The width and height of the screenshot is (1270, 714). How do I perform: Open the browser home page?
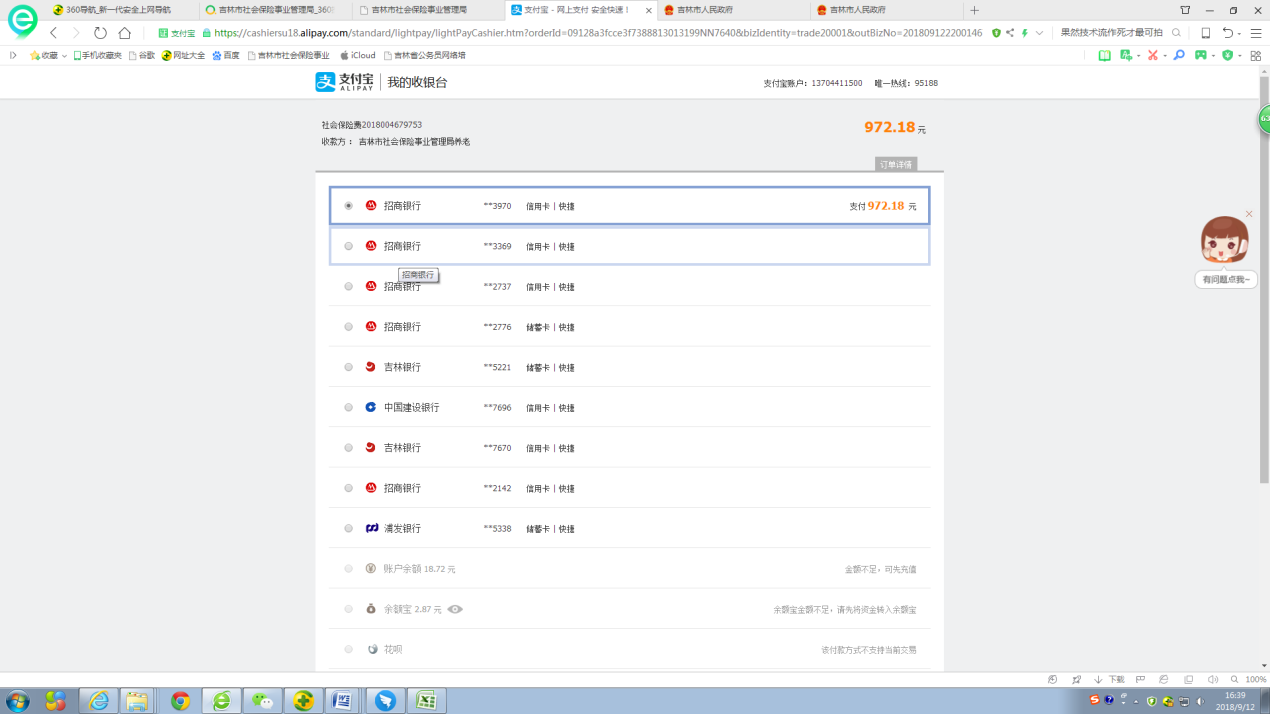click(x=125, y=33)
